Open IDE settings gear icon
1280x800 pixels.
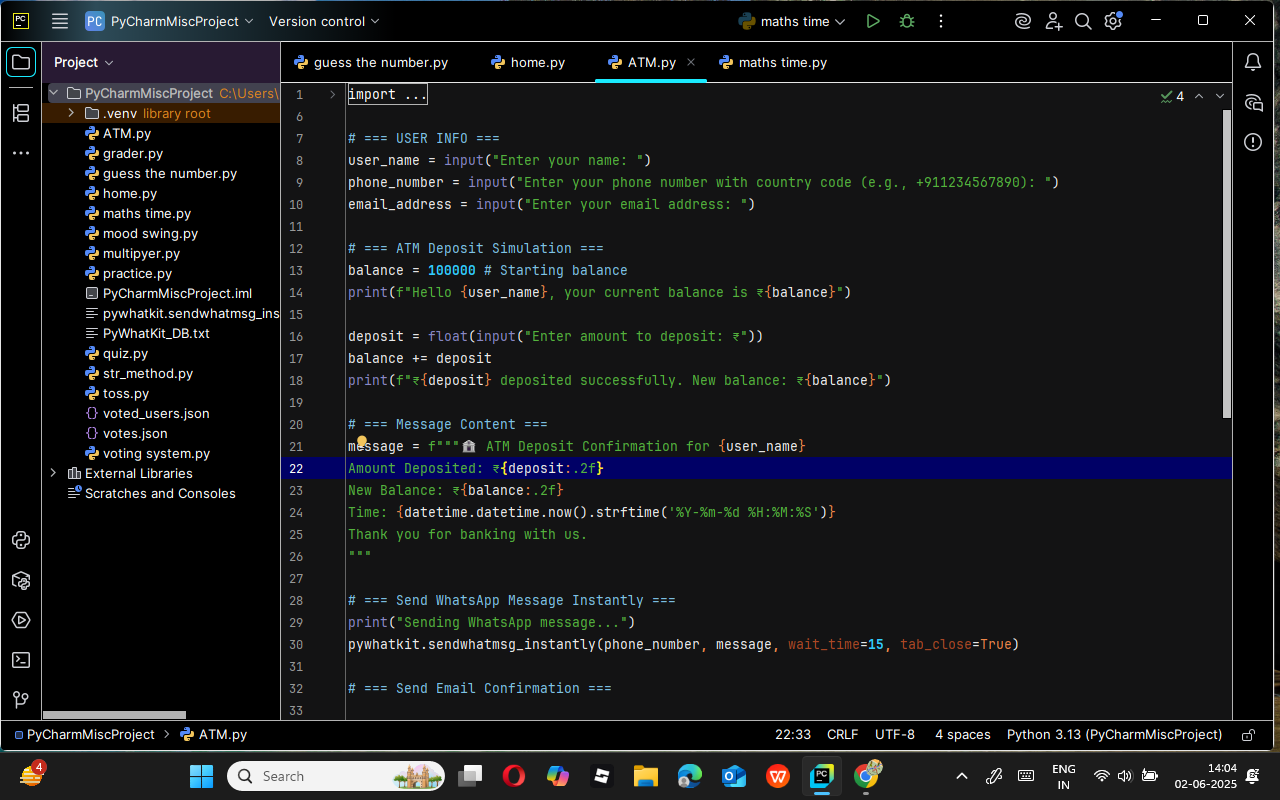[1113, 21]
